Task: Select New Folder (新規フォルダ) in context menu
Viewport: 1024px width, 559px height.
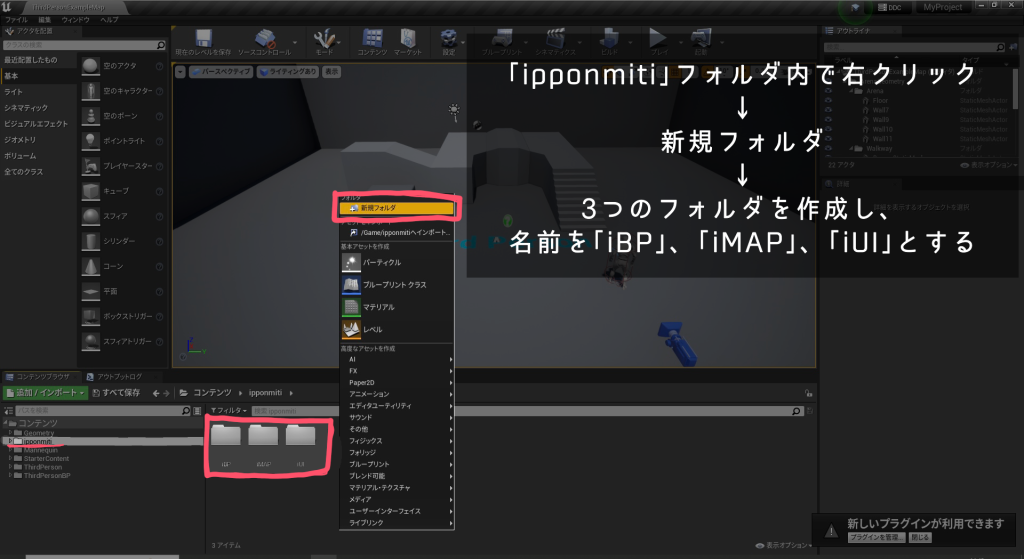Action: (398, 208)
